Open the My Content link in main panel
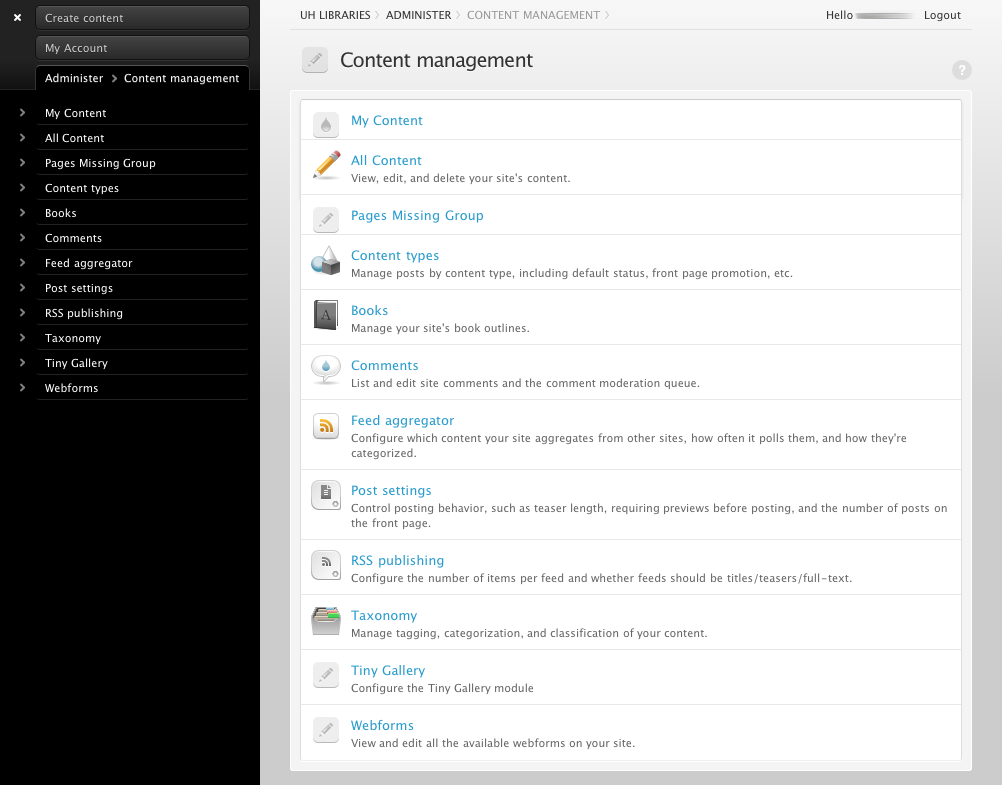1002x785 pixels. coord(387,120)
